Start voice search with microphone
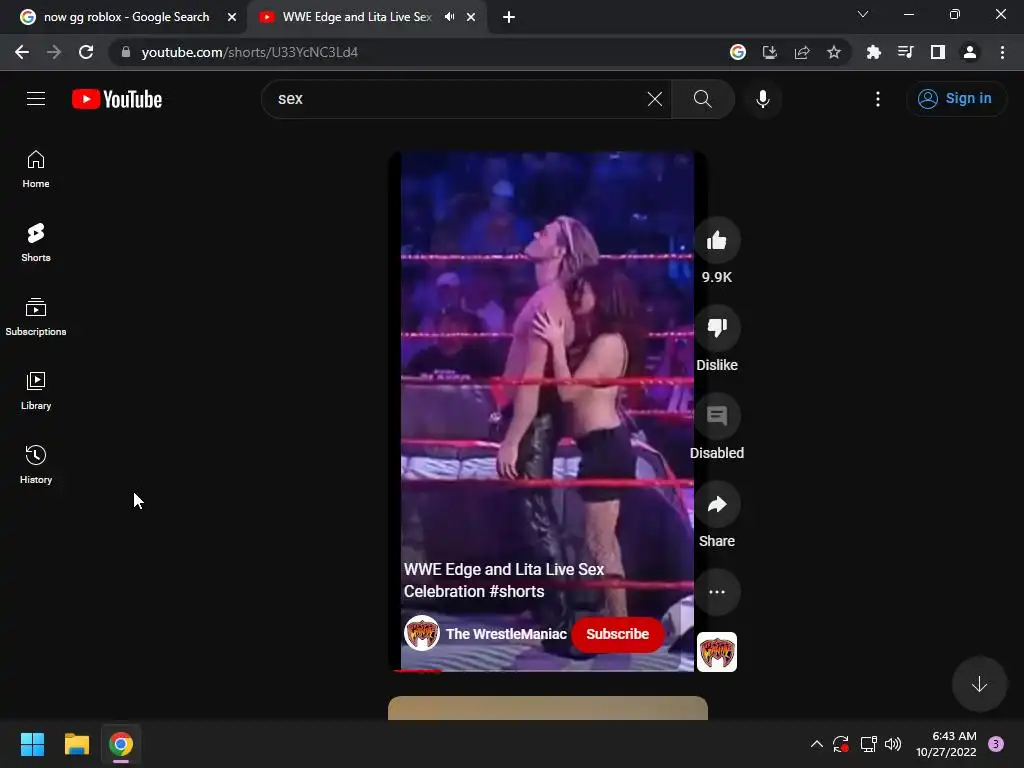Viewport: 1024px width, 768px height. [x=763, y=99]
